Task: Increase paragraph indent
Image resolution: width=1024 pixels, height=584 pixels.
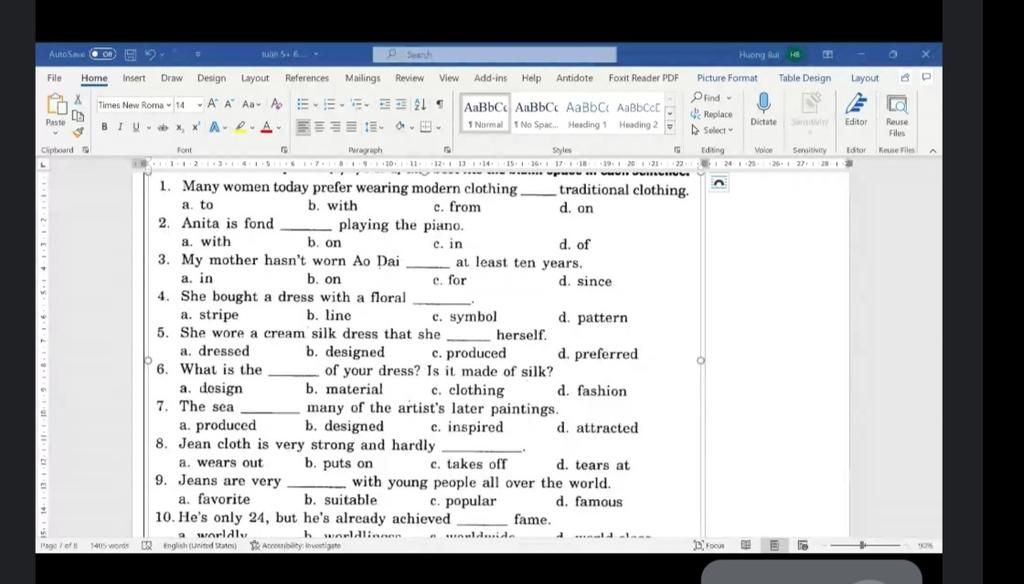Action: [x=401, y=105]
